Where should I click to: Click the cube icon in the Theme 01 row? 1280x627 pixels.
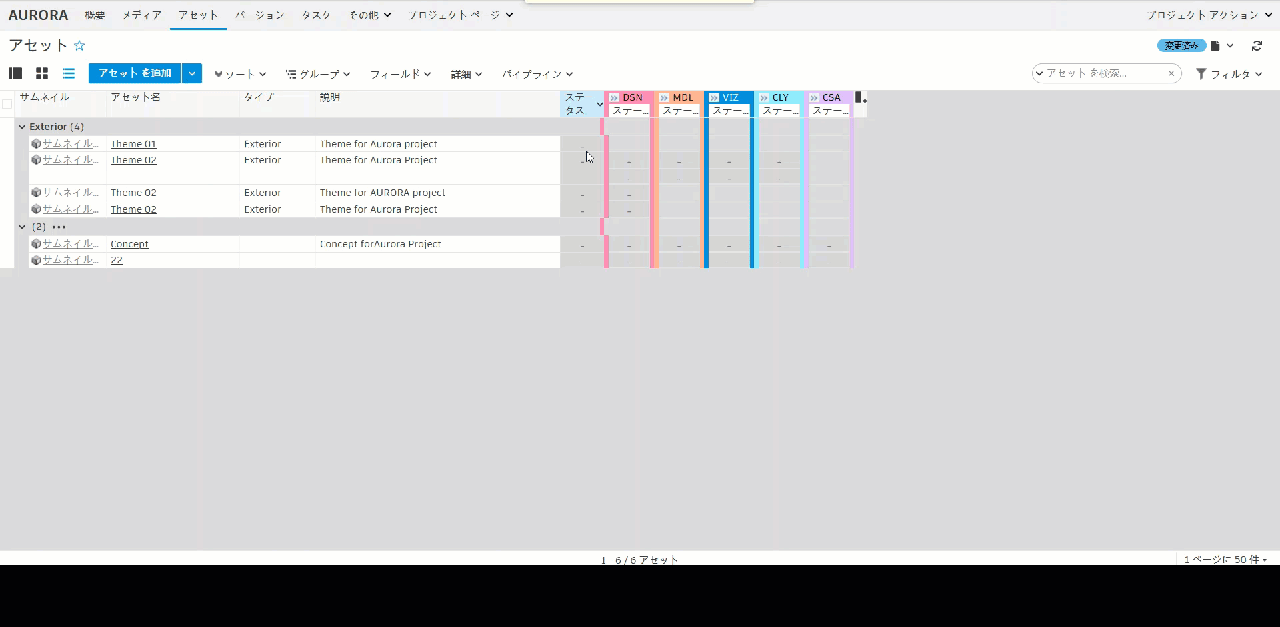pyautogui.click(x=36, y=143)
